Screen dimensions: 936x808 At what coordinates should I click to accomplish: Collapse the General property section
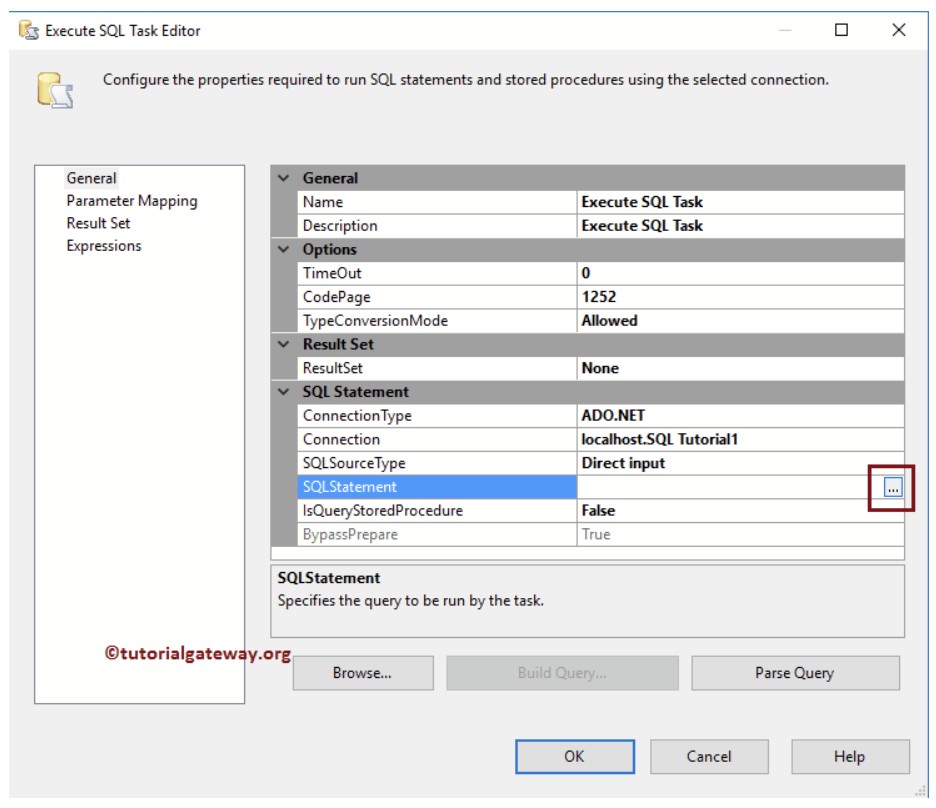tap(284, 178)
